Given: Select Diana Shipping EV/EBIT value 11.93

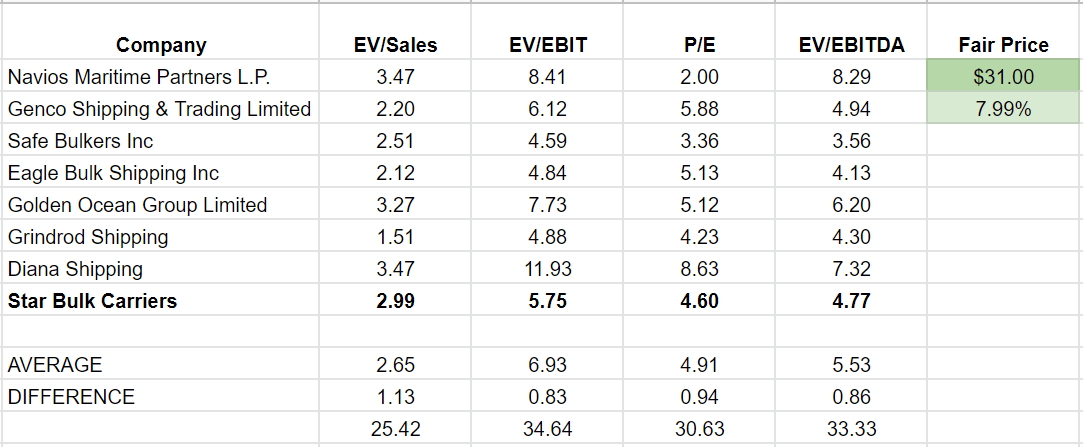Looking at the screenshot, I should 547,269.
